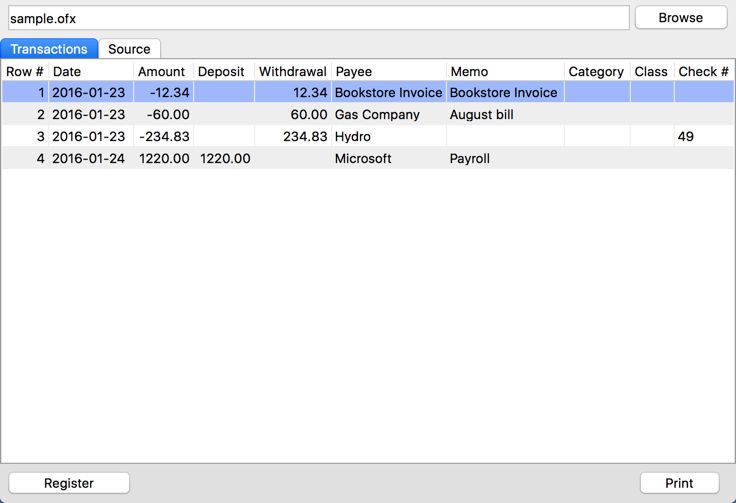Viewport: 736px width, 503px height.
Task: Click row number 1 cell
Action: pos(25,92)
